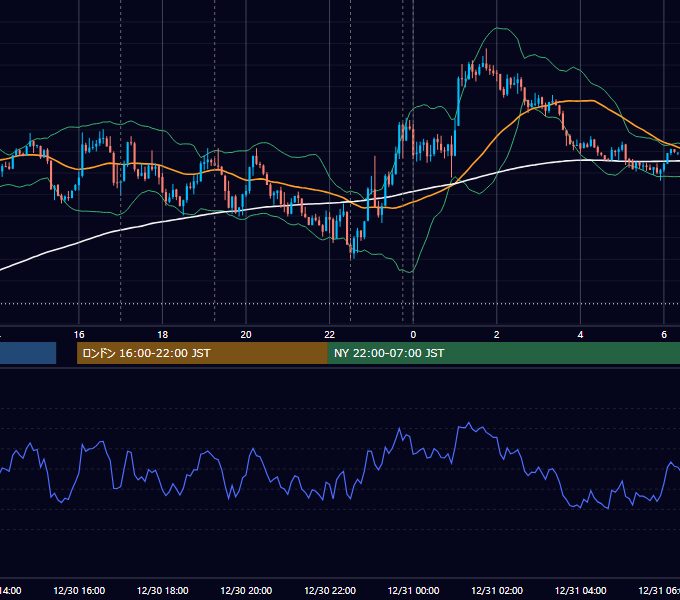This screenshot has height=600, width=680.
Task: Click the 20 hour label on upper axis
Action: (x=246, y=335)
